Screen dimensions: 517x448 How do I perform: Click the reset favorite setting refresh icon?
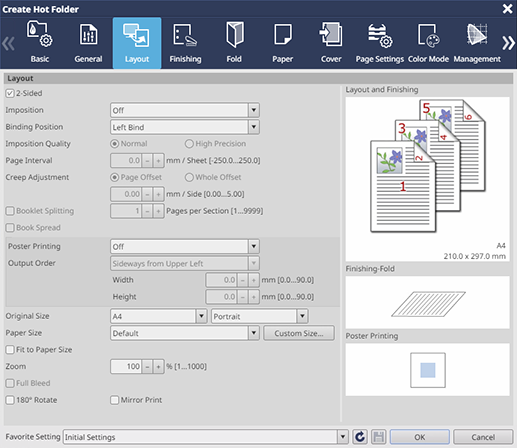[x=360, y=437]
